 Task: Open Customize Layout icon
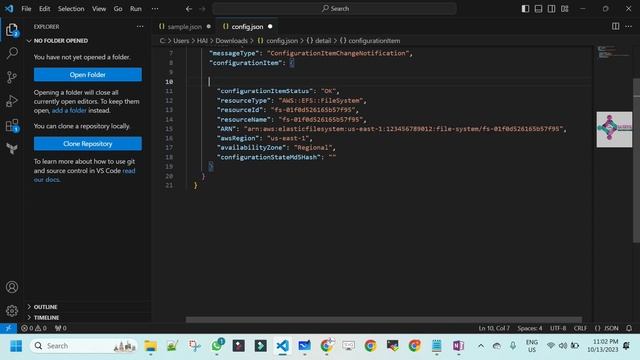[x=564, y=9]
